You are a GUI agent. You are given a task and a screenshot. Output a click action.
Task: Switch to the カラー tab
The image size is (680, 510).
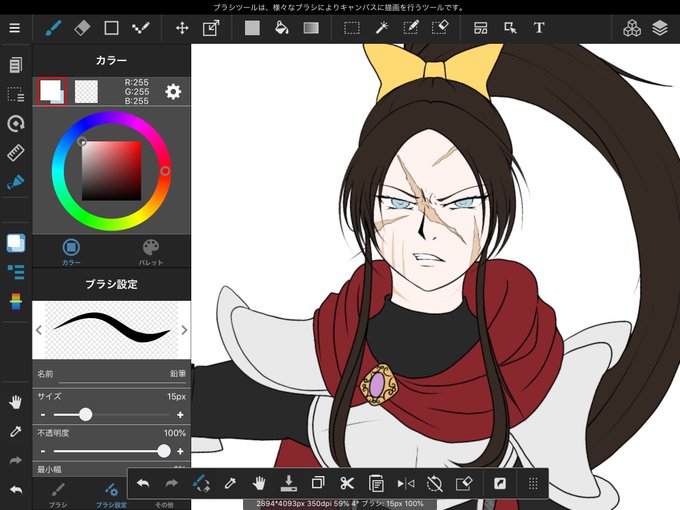(x=71, y=252)
